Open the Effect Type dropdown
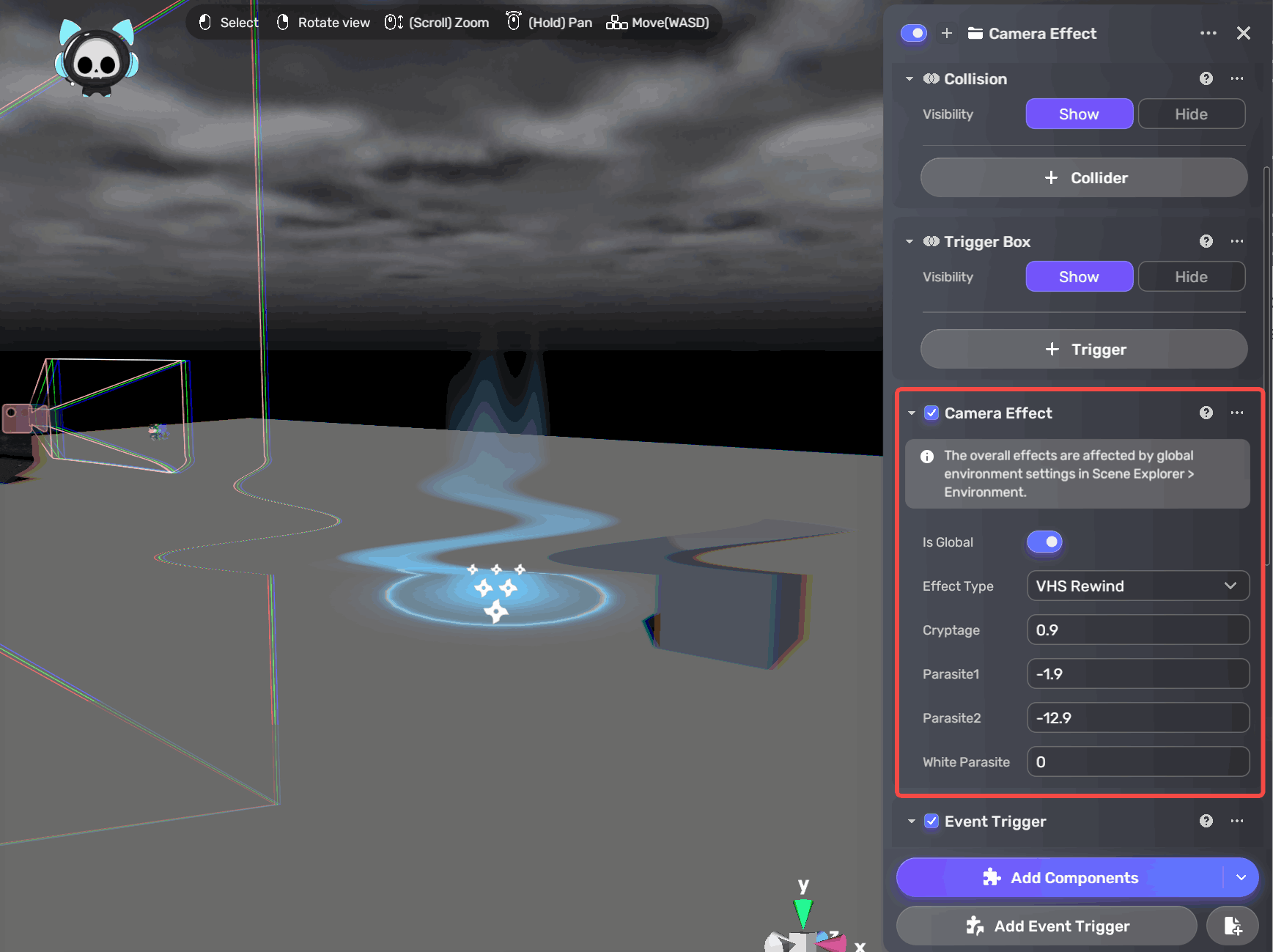Image resolution: width=1273 pixels, height=952 pixels. click(1137, 586)
